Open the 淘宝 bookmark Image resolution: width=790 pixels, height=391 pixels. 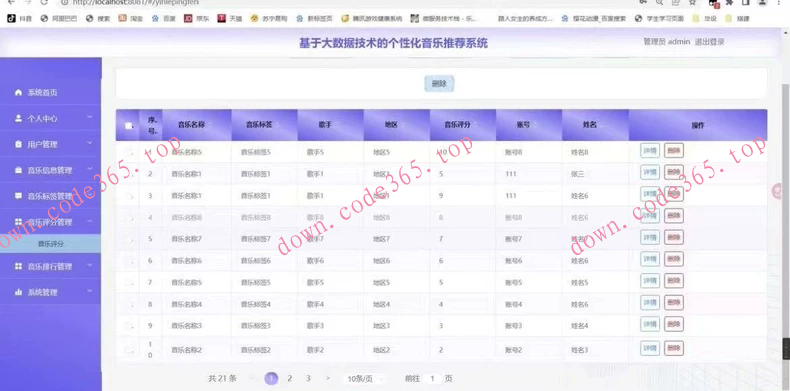click(131, 19)
